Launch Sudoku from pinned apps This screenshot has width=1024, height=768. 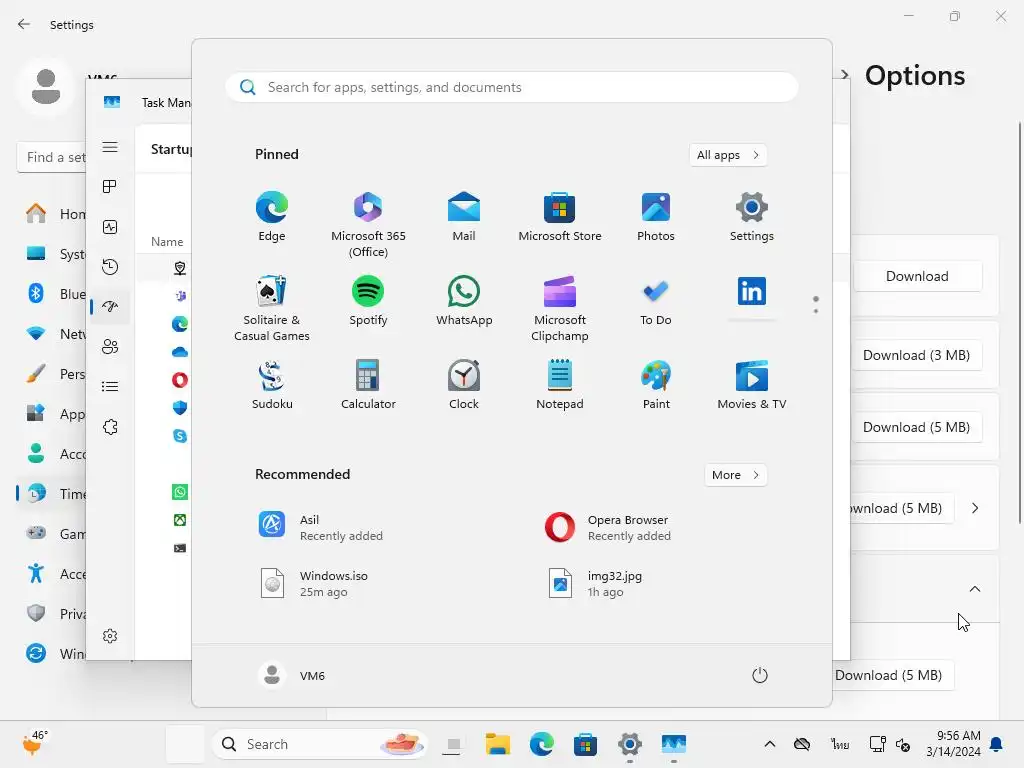pyautogui.click(x=272, y=385)
